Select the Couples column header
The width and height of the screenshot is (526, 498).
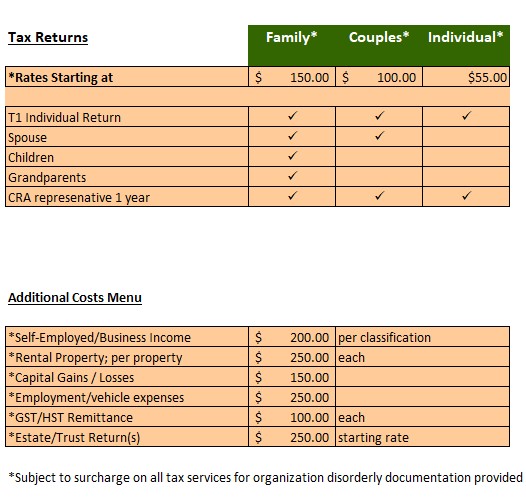coord(379,37)
